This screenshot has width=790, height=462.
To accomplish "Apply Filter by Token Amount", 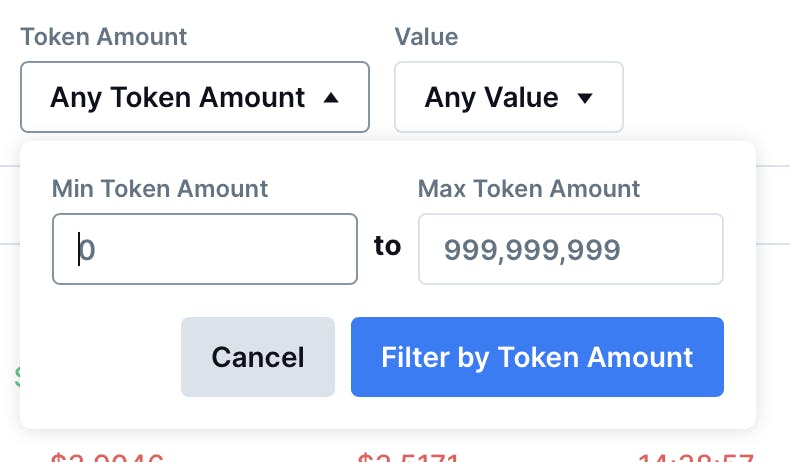I will pos(538,357).
